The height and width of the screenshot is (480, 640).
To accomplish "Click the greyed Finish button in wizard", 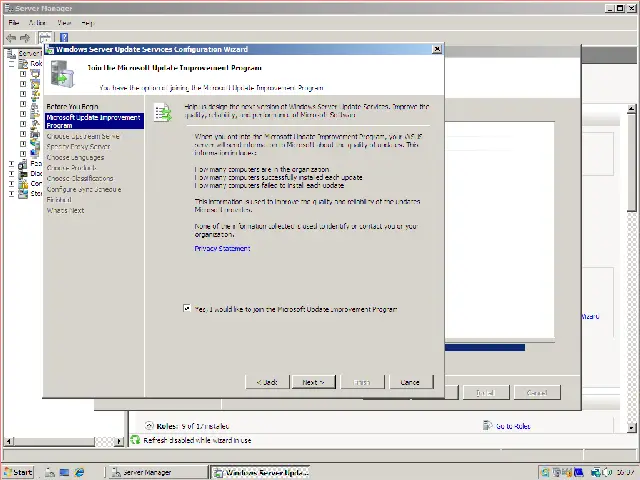I will tap(362, 382).
